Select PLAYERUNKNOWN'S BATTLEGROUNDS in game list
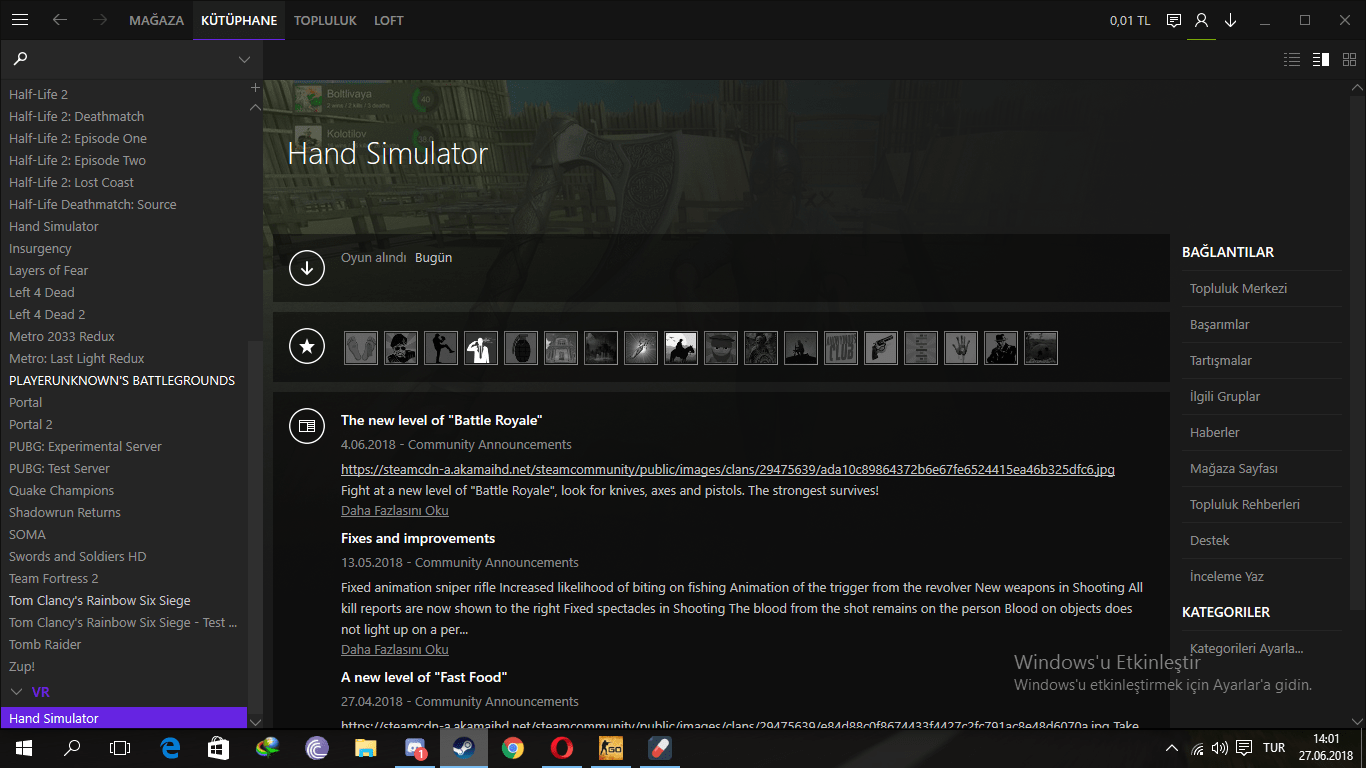 pos(124,380)
